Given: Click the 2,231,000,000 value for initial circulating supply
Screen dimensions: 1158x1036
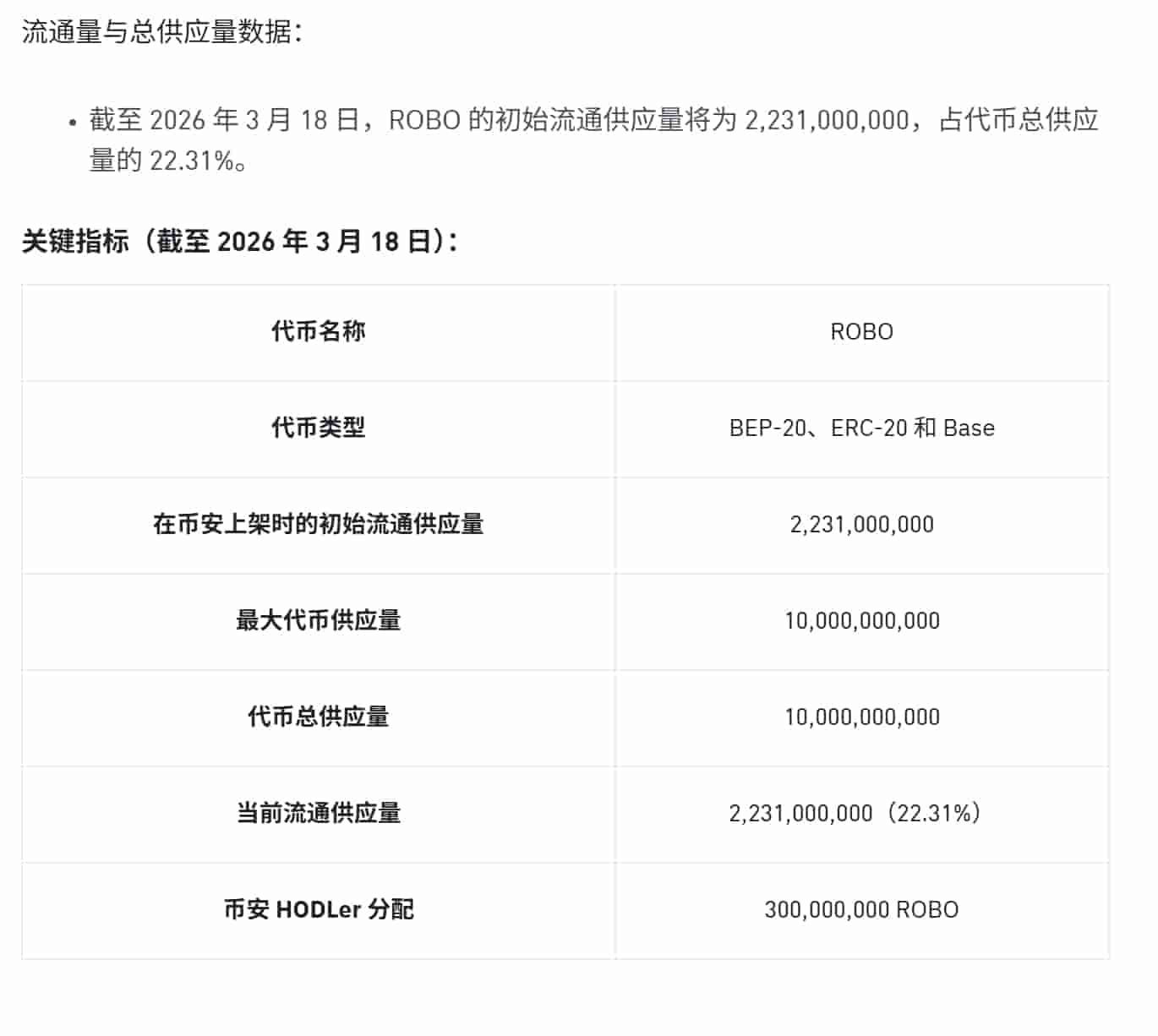Looking at the screenshot, I should 862,525.
